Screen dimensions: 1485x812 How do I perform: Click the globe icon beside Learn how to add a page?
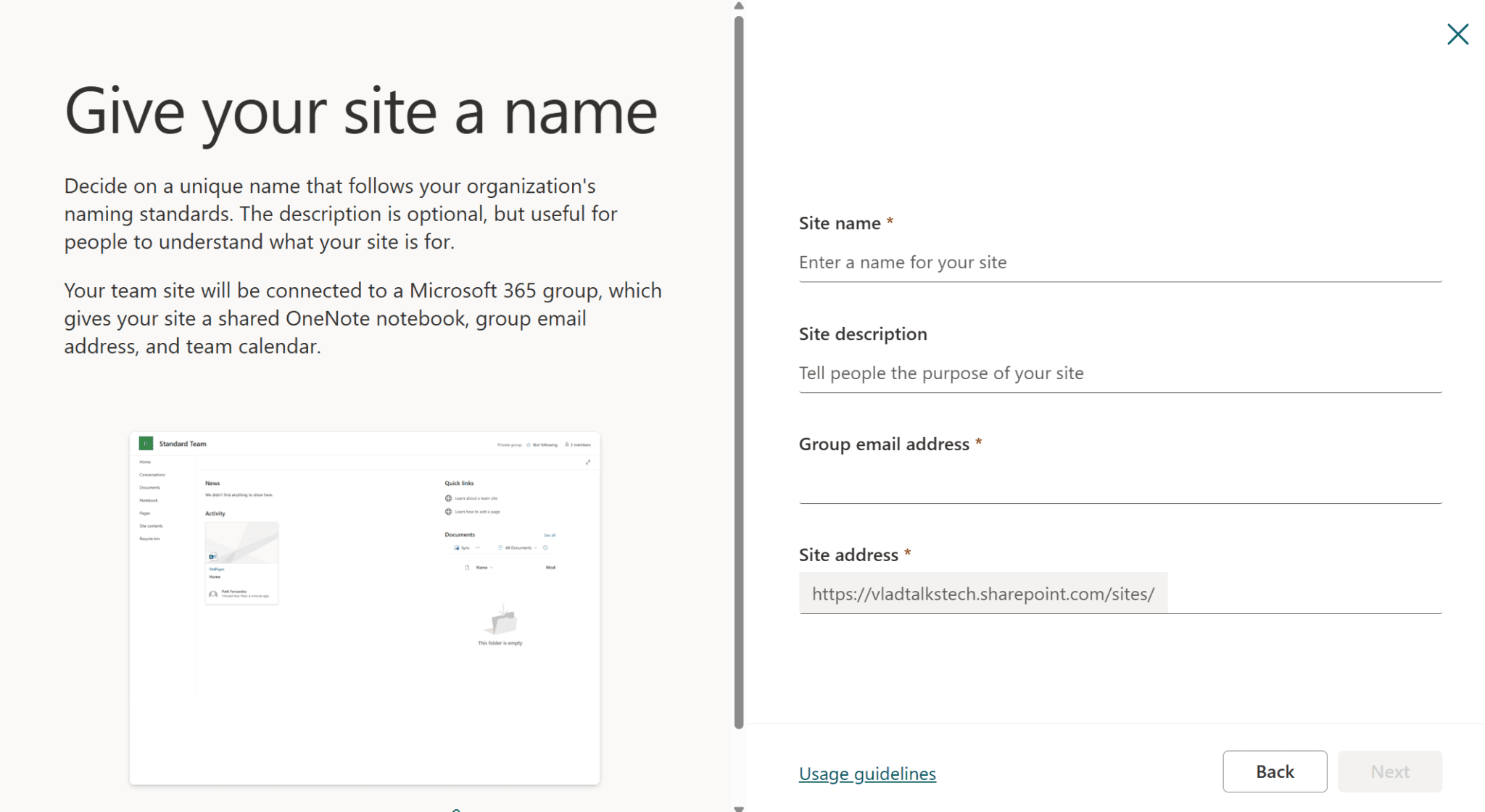point(448,512)
